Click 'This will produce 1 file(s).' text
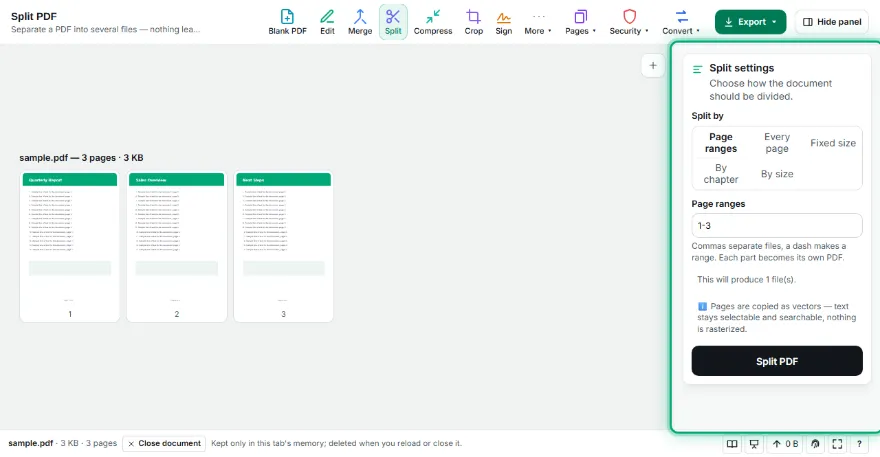 [x=746, y=280]
